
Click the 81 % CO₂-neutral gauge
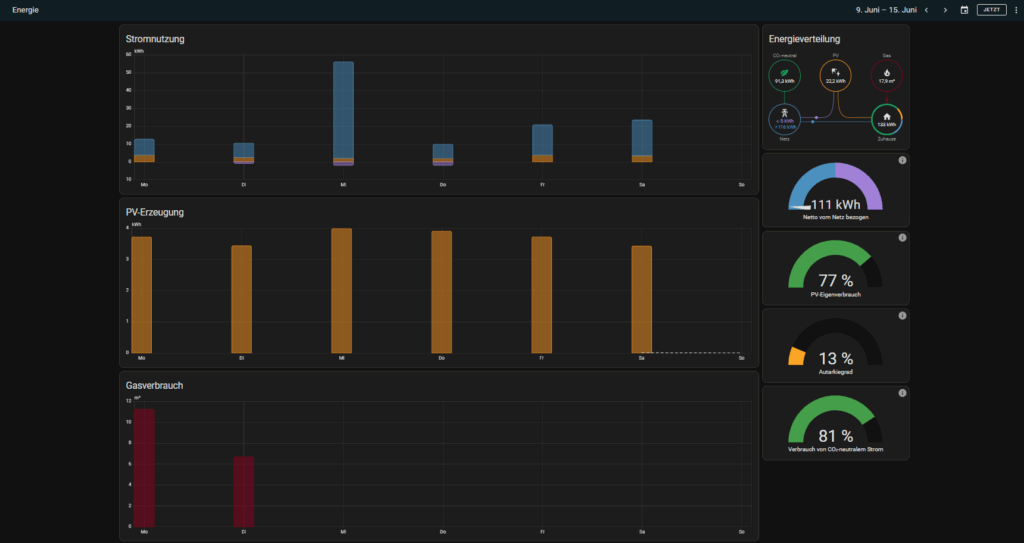tap(835, 419)
